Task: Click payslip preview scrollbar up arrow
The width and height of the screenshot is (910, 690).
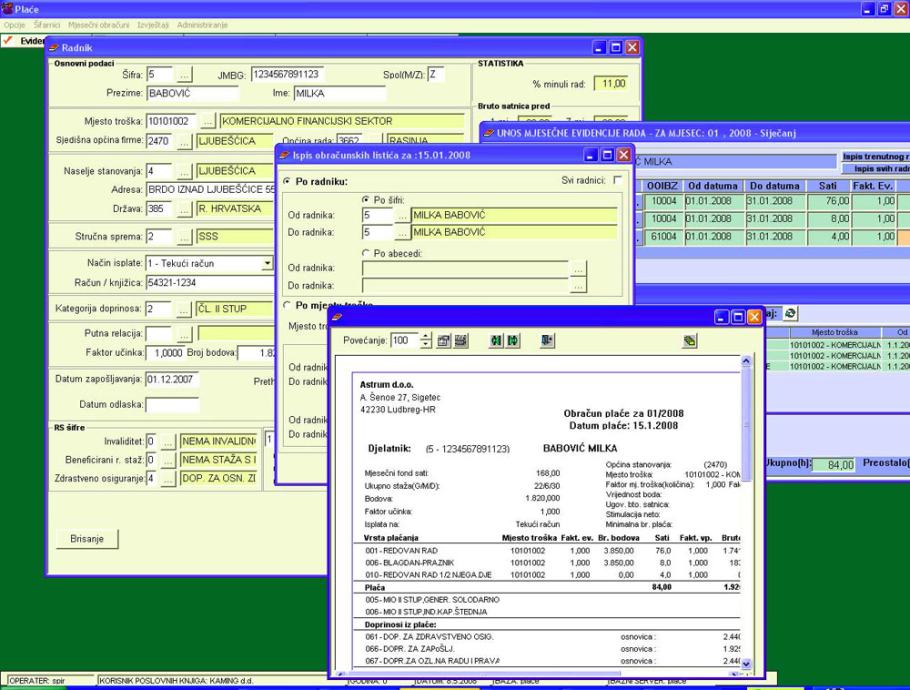Action: pos(746,361)
